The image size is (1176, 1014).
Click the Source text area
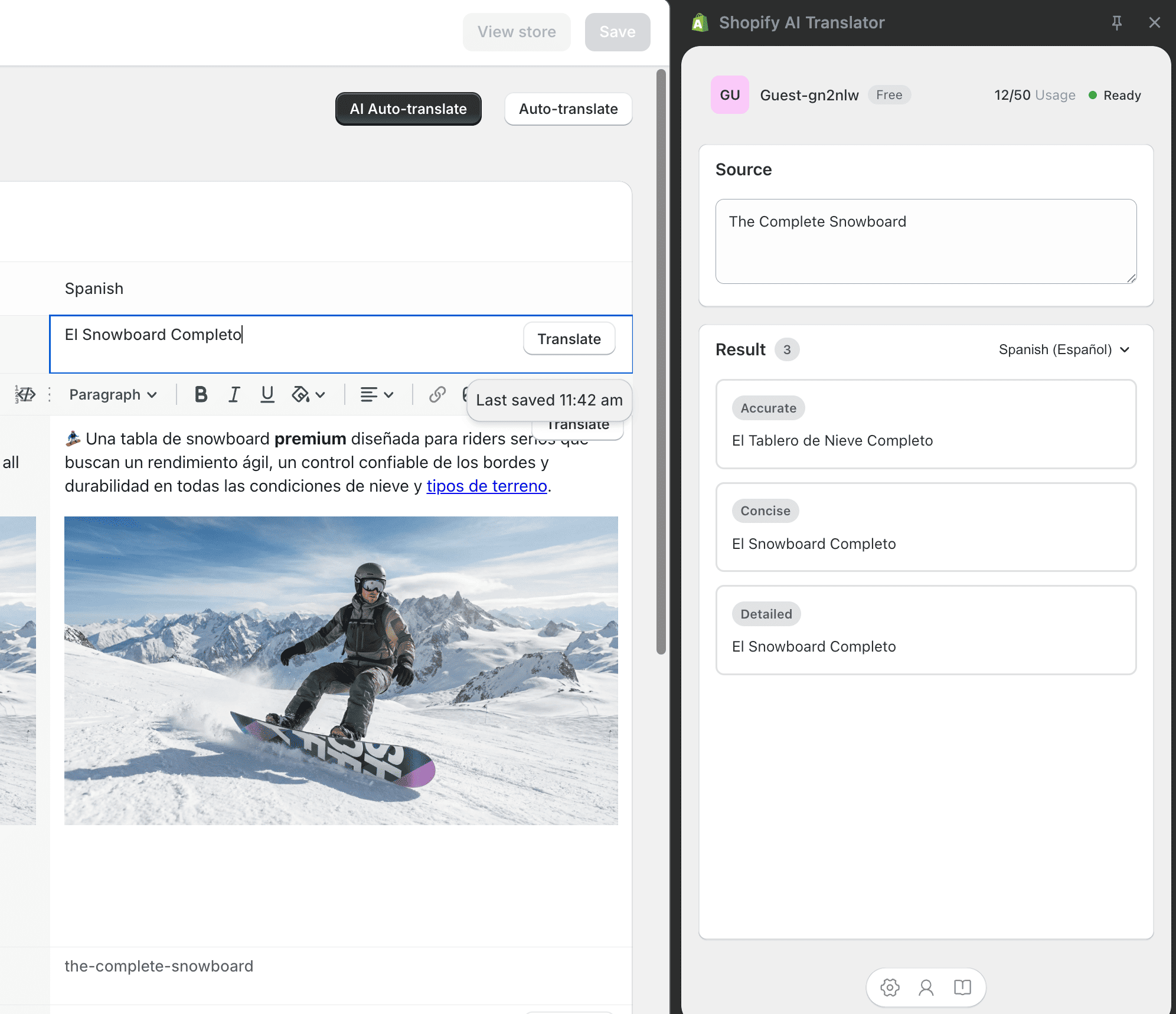coord(925,241)
